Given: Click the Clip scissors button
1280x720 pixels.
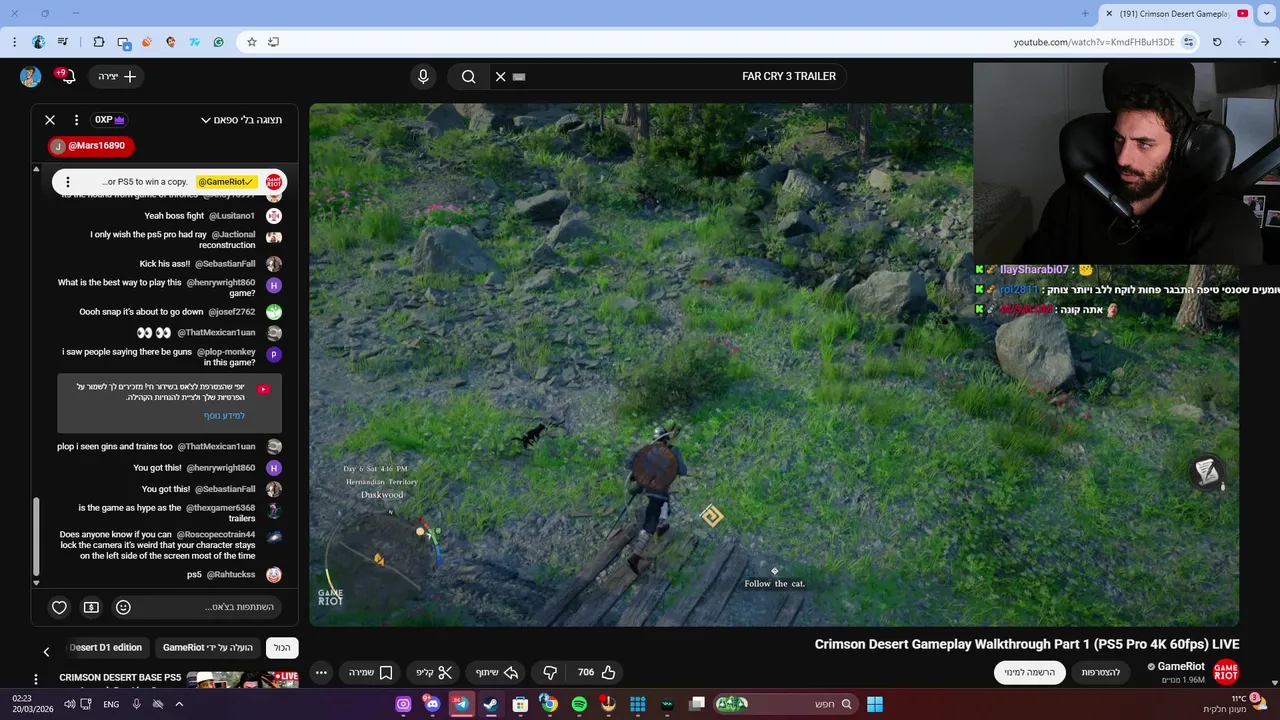Looking at the screenshot, I should [435, 673].
